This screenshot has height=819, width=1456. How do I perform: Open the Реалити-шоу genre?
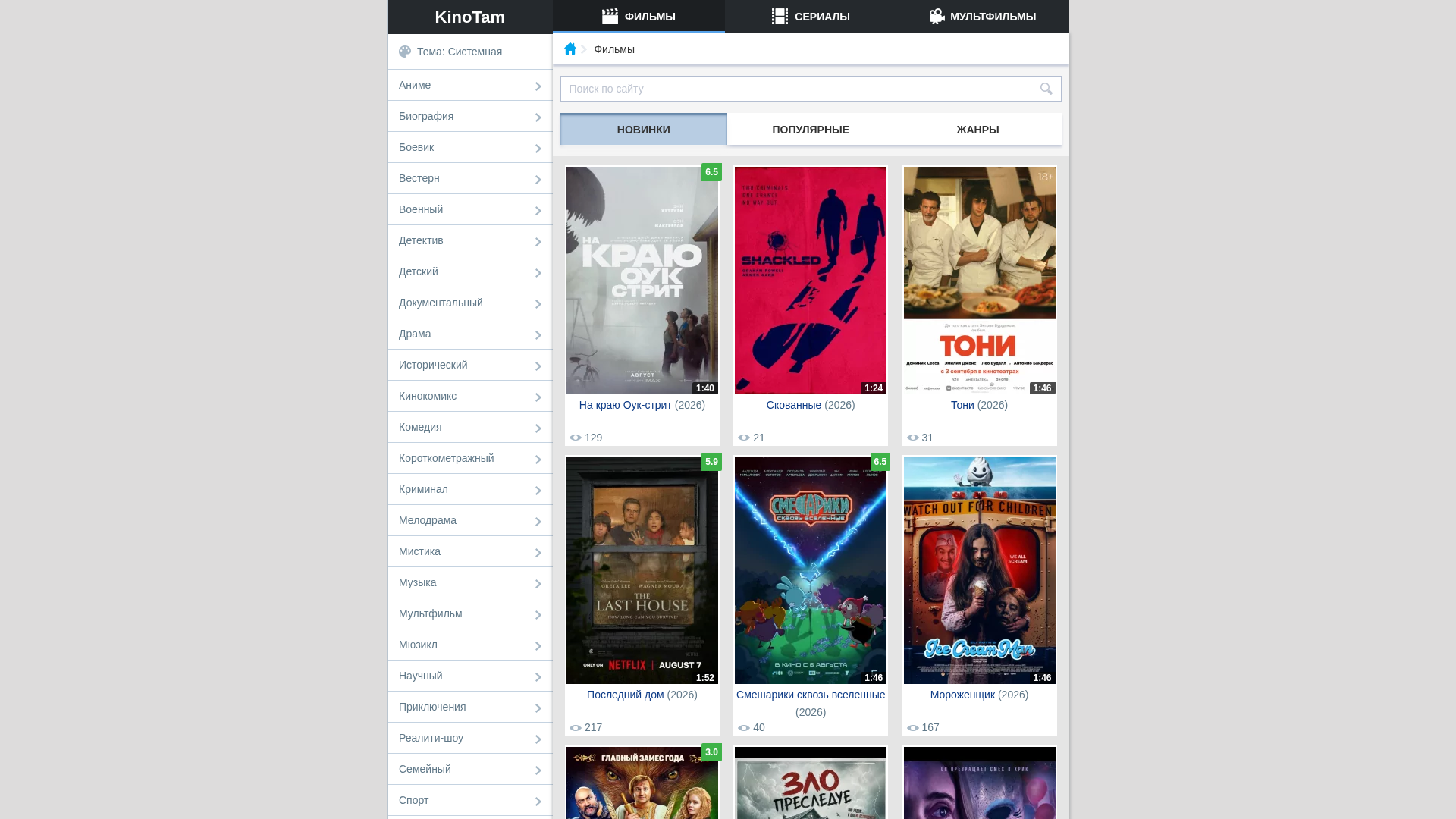(x=469, y=738)
